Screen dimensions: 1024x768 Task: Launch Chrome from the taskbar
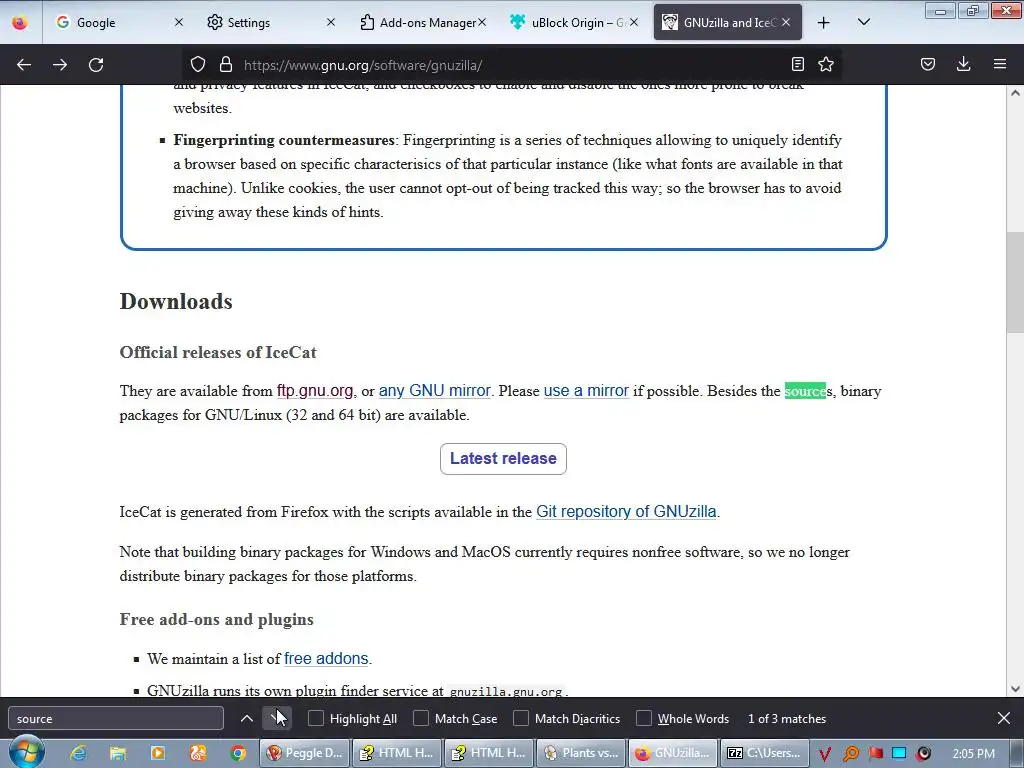(238, 753)
